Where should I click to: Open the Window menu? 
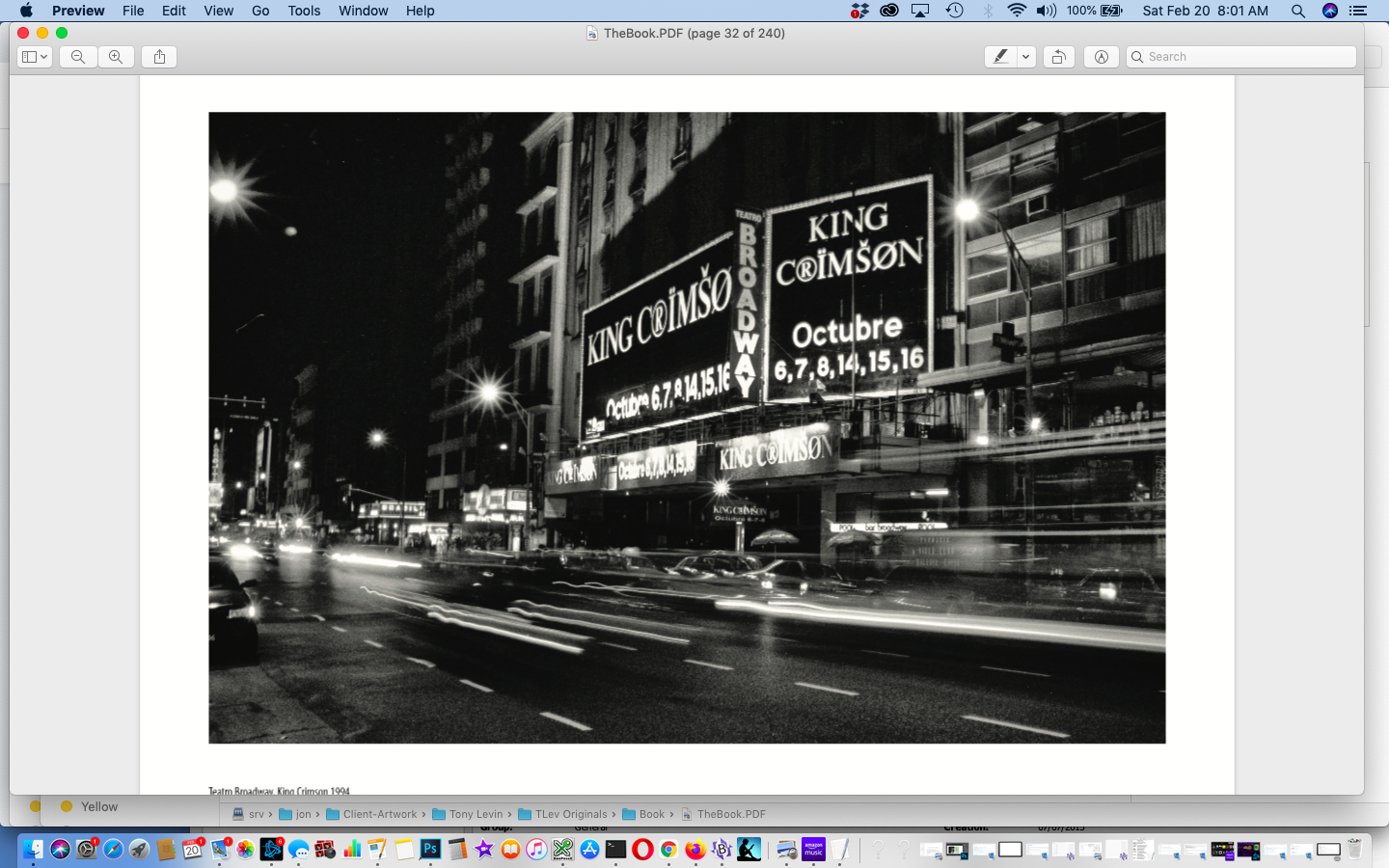(x=363, y=11)
